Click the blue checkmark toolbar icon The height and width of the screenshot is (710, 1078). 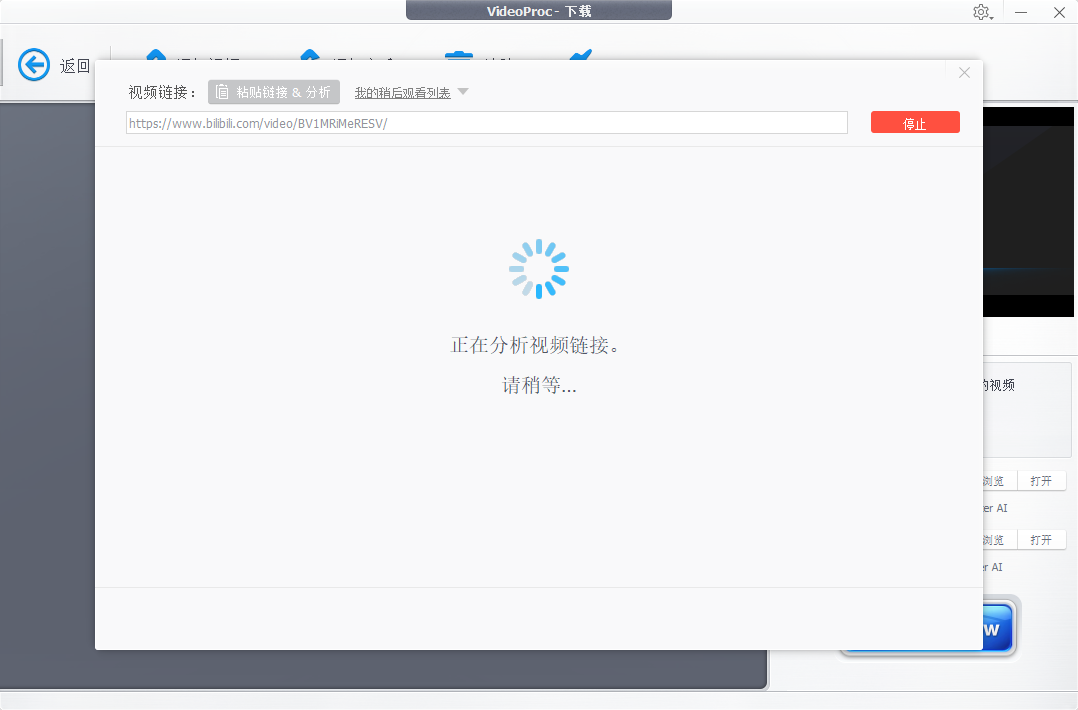[582, 58]
